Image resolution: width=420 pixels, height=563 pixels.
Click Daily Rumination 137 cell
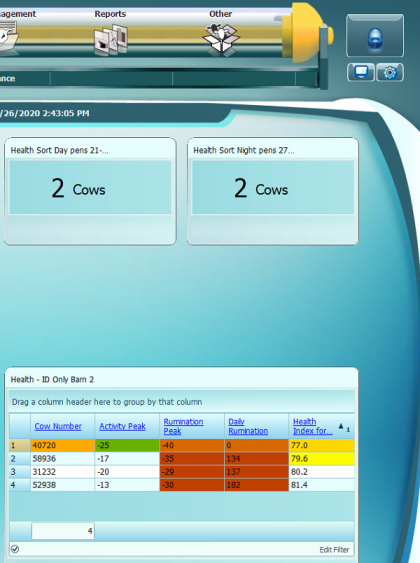pos(257,472)
